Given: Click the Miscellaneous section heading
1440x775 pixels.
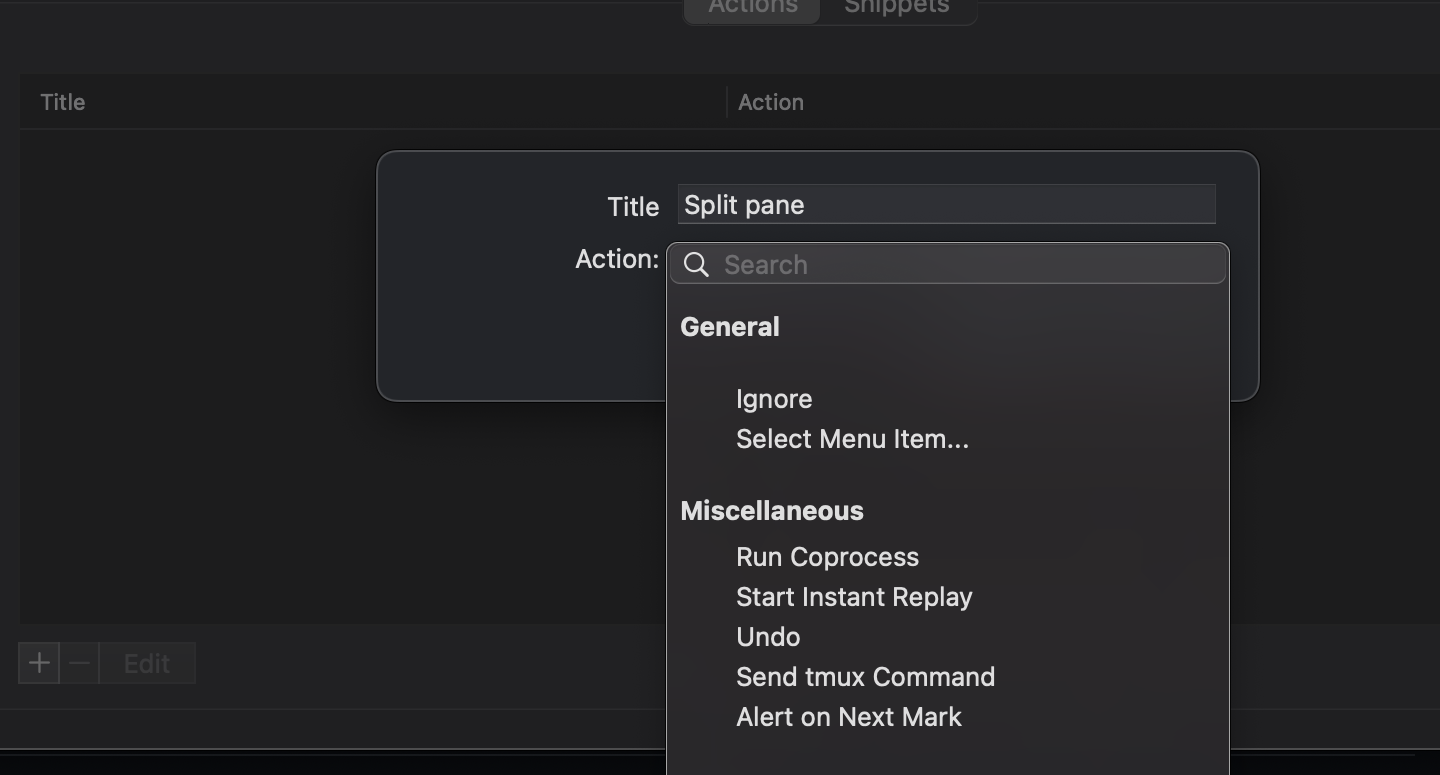Looking at the screenshot, I should click(x=772, y=511).
